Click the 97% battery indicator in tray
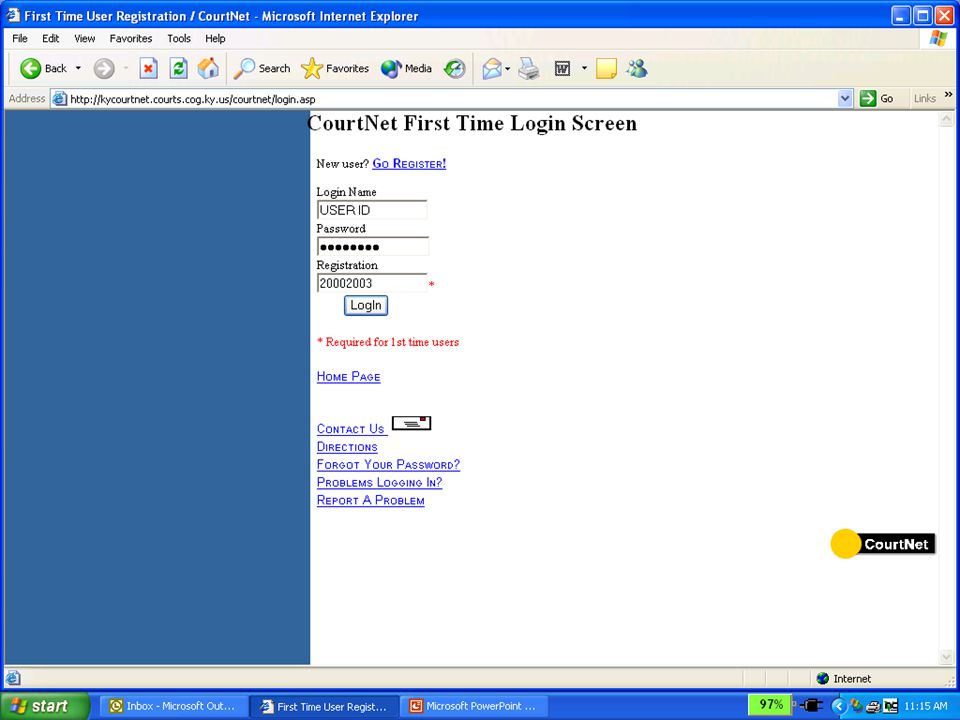This screenshot has height=720, width=960. (770, 705)
